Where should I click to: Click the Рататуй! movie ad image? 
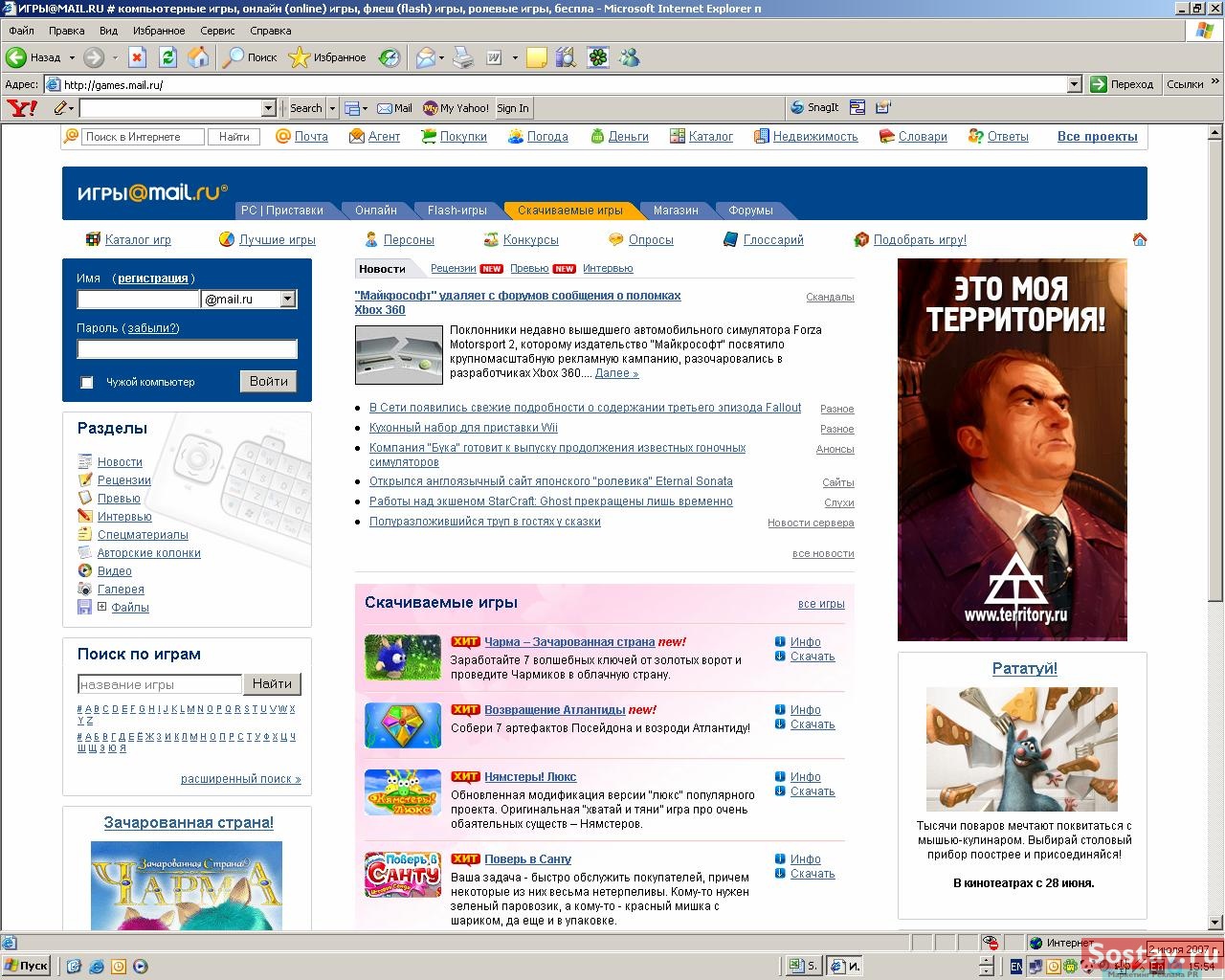(x=1022, y=749)
